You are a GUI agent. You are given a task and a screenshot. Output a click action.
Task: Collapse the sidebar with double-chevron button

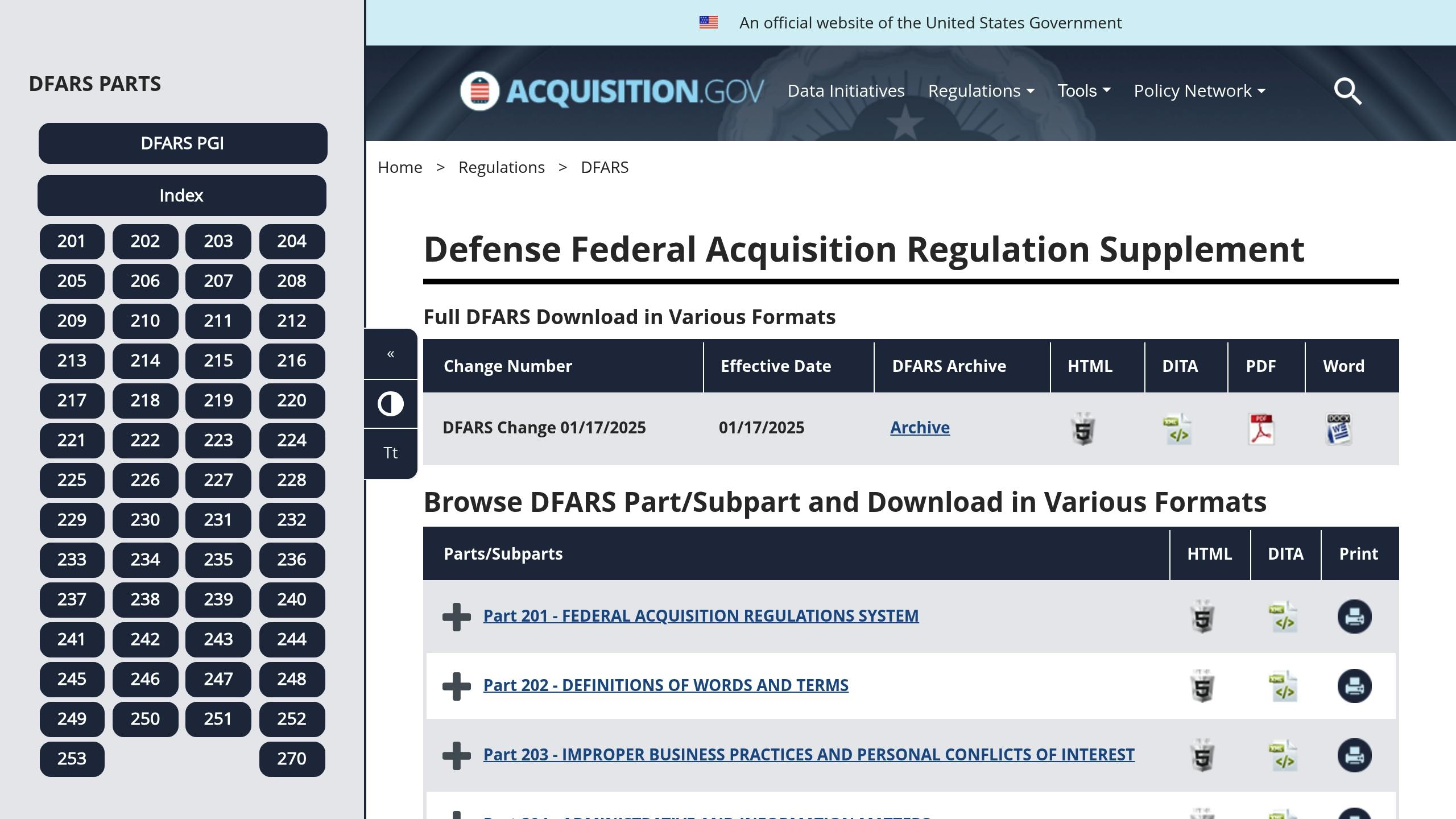[391, 354]
